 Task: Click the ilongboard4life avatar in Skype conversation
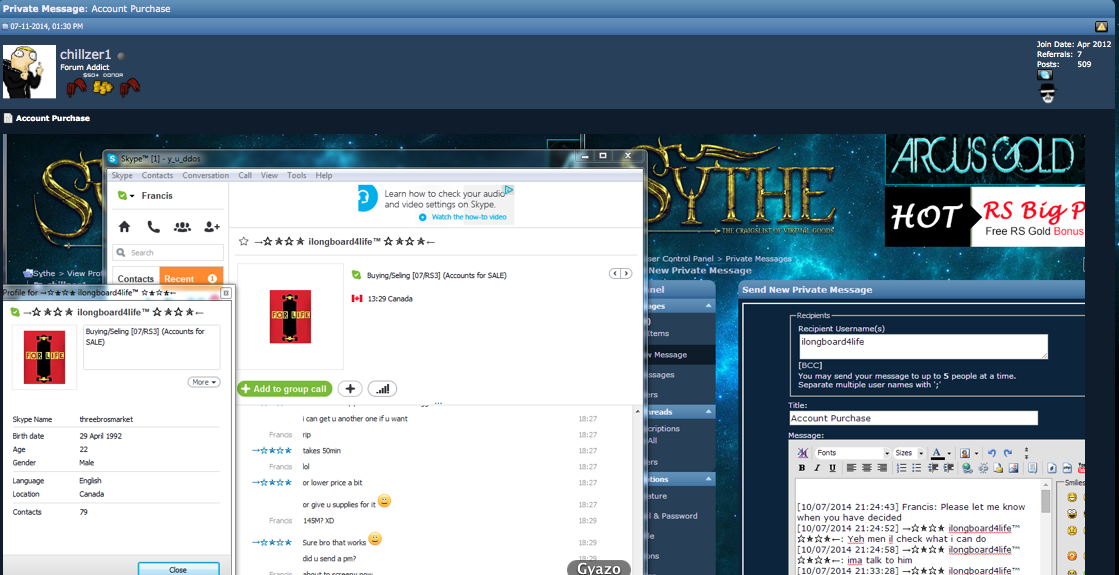coord(290,316)
